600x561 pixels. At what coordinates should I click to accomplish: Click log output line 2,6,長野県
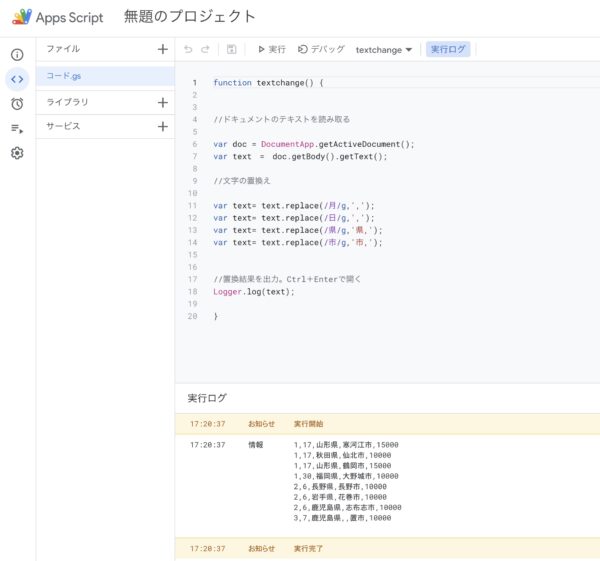[340, 486]
